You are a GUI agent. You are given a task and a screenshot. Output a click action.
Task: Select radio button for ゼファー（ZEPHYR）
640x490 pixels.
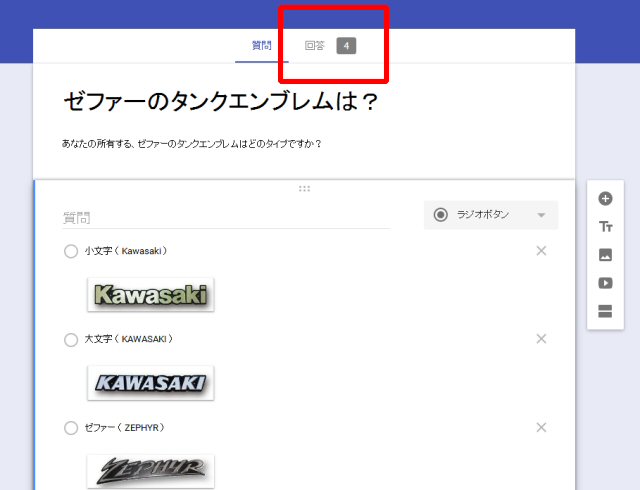click(71, 428)
